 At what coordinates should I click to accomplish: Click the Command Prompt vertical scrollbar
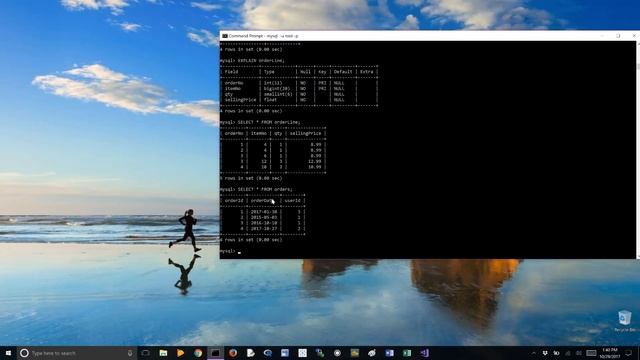[x=638, y=149]
